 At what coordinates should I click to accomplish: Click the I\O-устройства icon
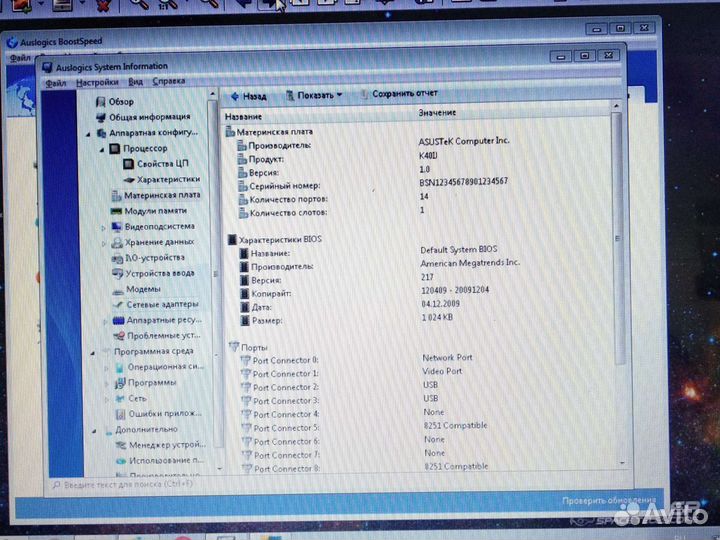(x=118, y=259)
